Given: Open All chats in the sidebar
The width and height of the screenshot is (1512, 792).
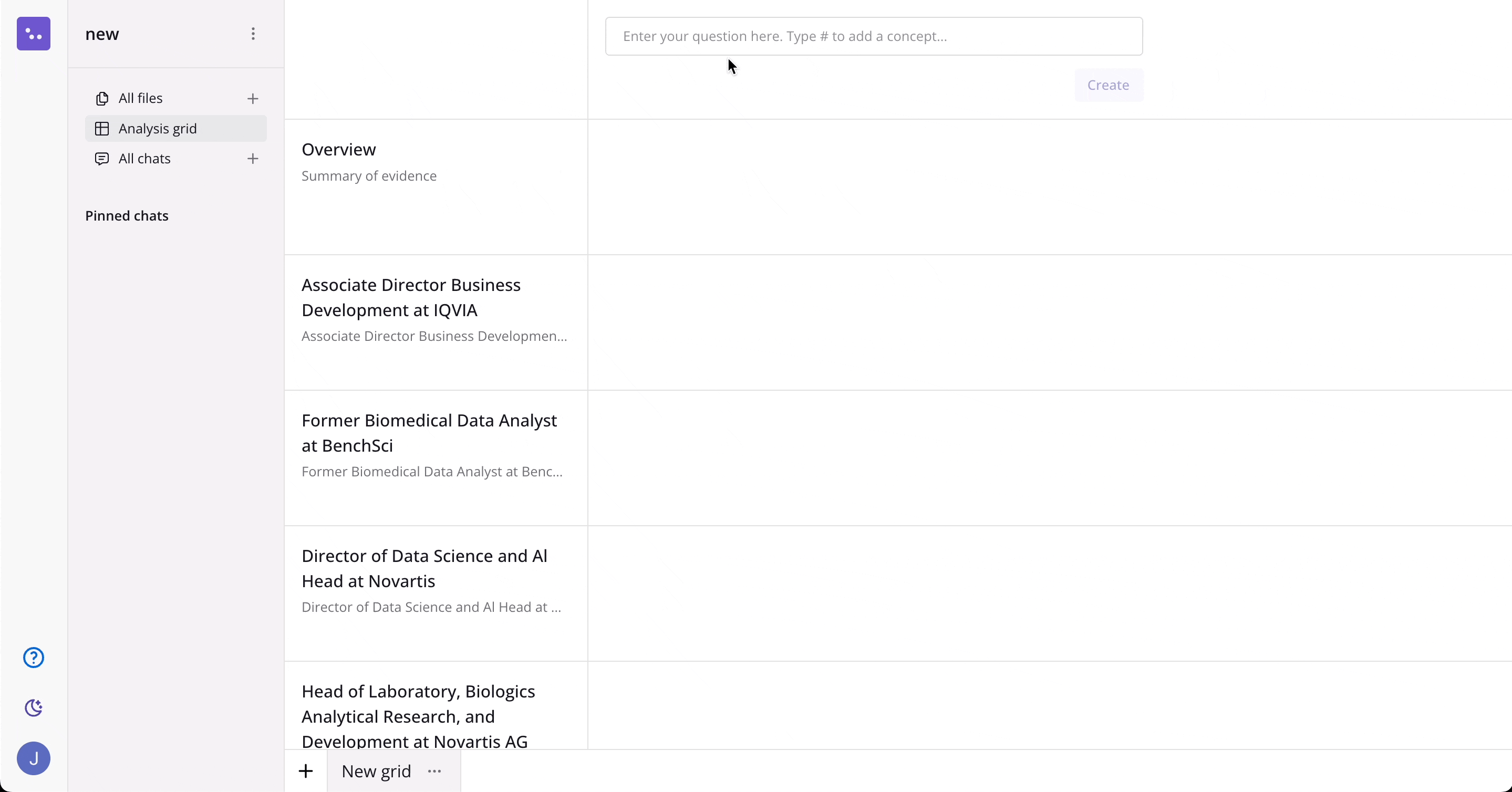Looking at the screenshot, I should (144, 159).
